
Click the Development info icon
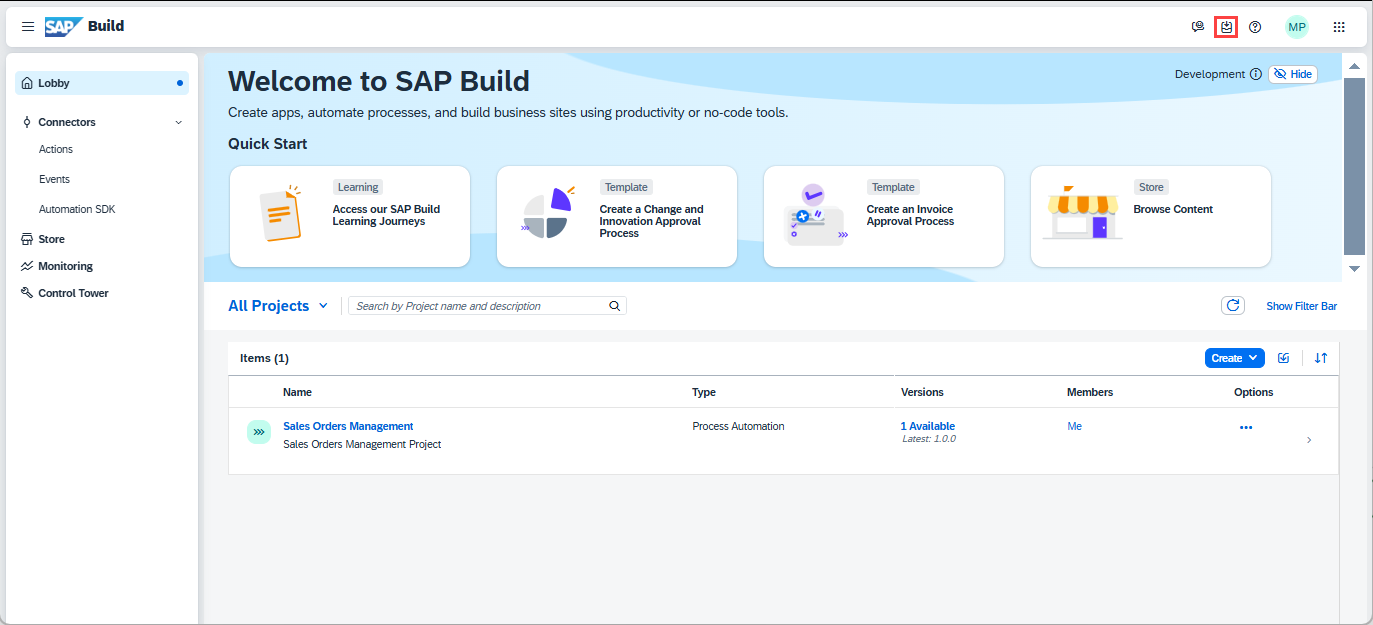click(1256, 74)
